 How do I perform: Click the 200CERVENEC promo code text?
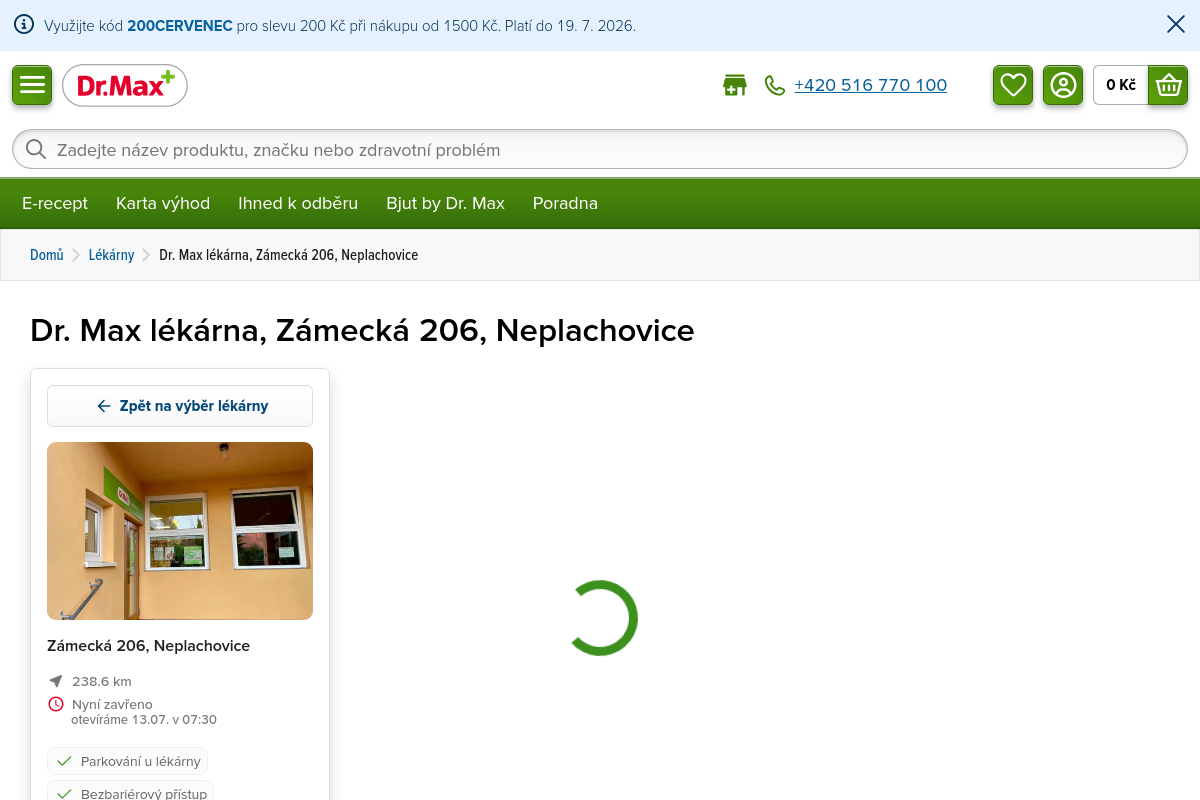tap(180, 25)
